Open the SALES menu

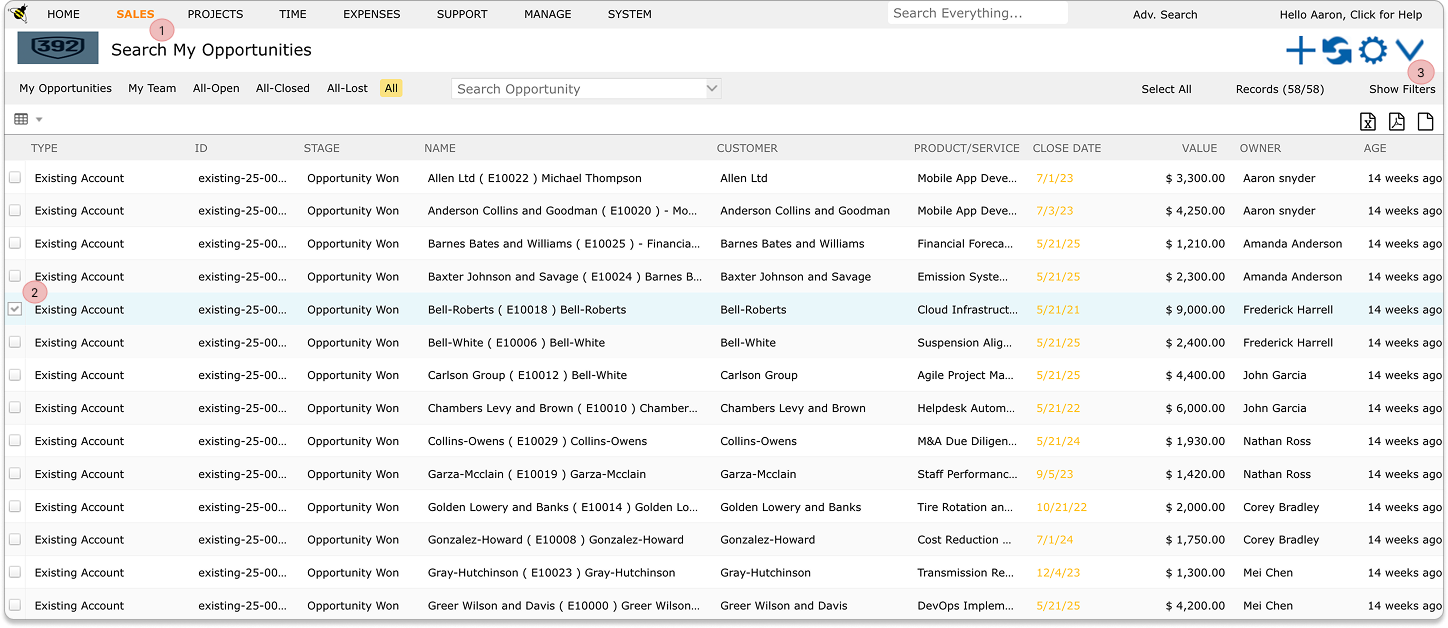click(x=135, y=15)
